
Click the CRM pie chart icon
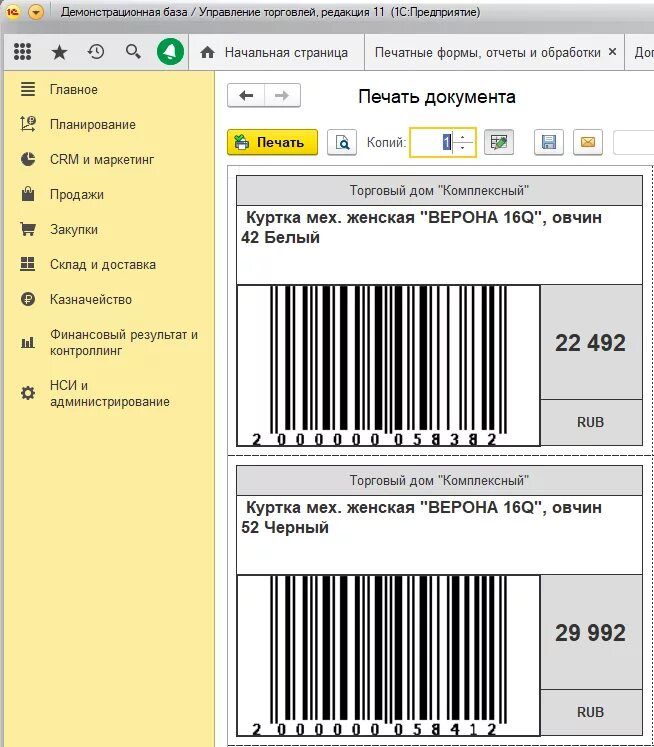(28, 159)
